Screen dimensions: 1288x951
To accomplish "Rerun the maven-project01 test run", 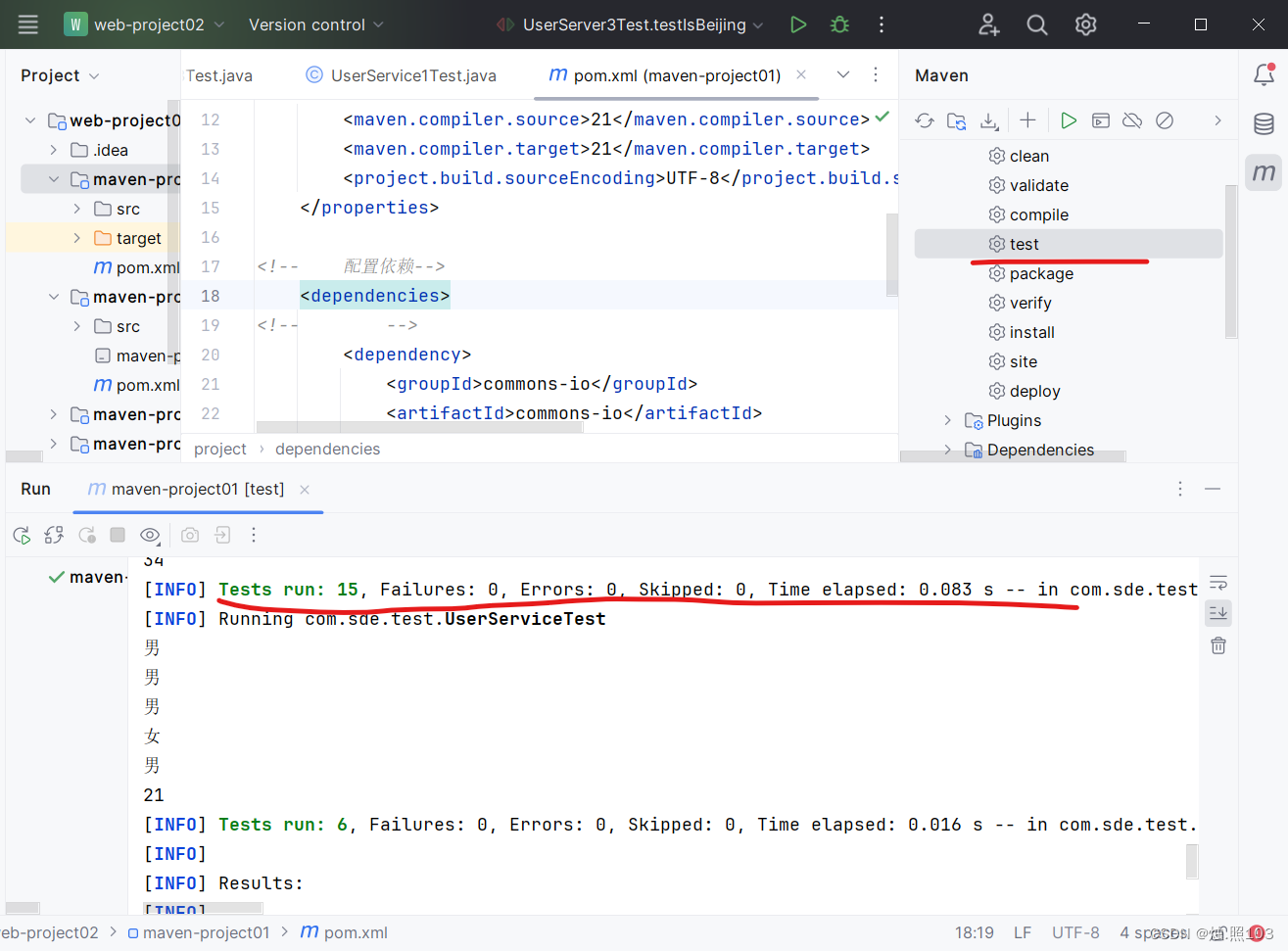I will [22, 535].
